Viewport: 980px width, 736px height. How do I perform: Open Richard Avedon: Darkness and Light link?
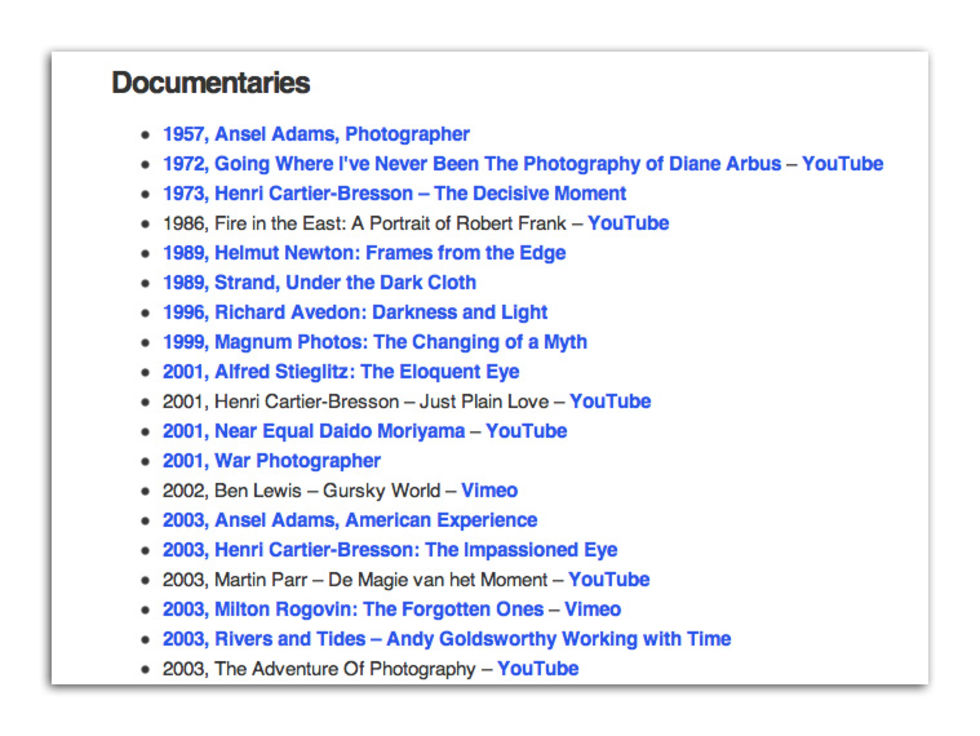(354, 312)
